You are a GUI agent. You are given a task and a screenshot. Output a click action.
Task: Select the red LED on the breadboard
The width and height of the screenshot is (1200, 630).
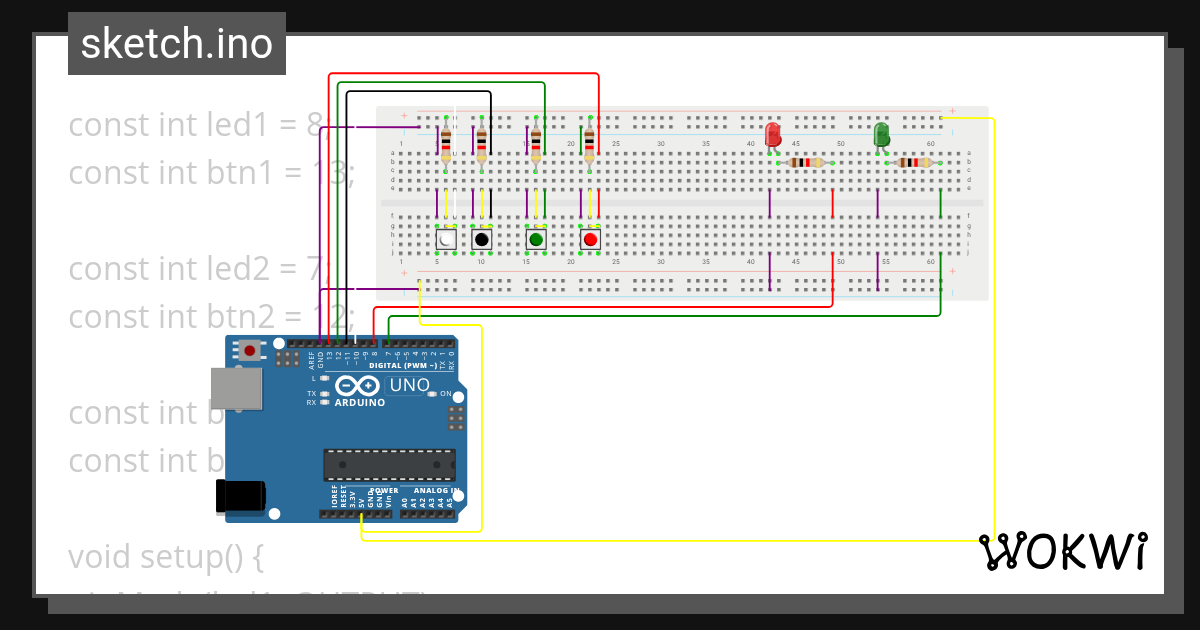(x=773, y=135)
